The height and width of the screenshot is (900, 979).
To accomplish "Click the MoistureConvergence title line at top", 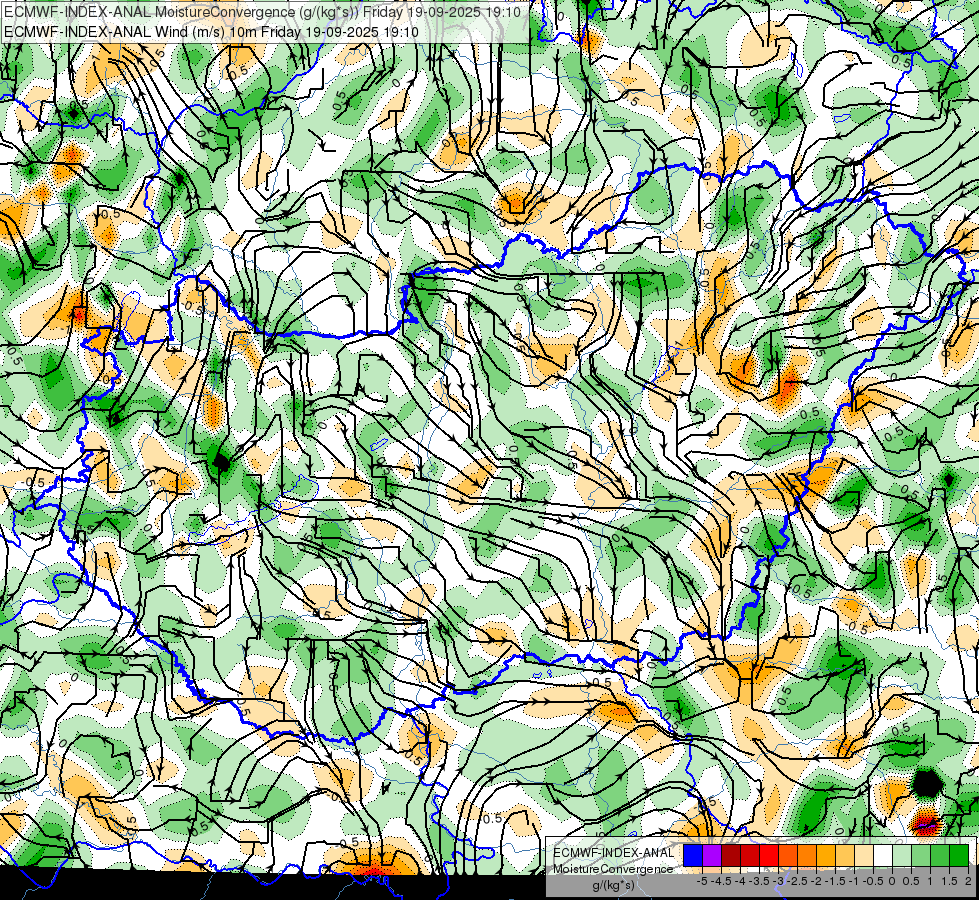I will 263,12.
